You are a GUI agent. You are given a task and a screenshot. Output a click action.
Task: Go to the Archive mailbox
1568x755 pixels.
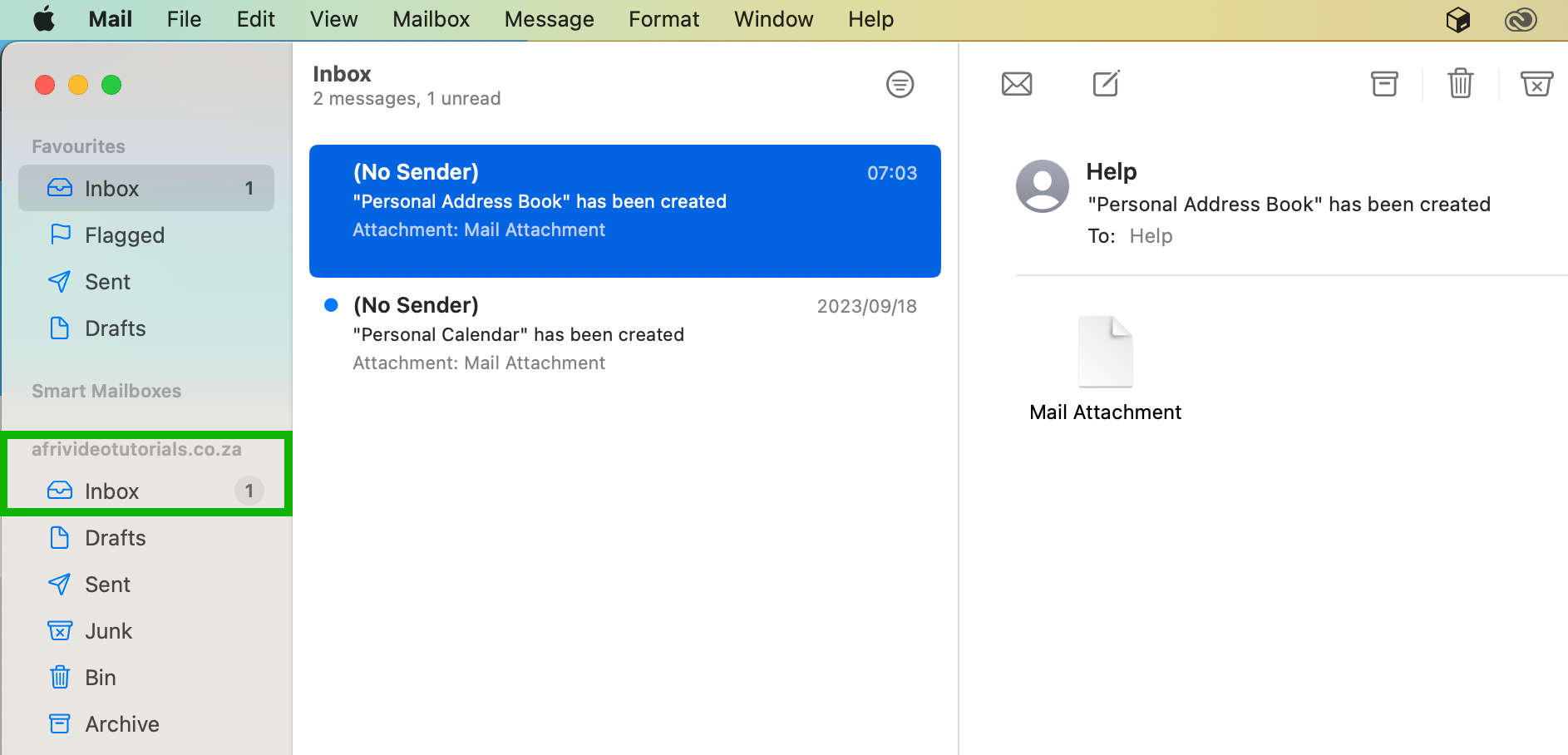(x=121, y=724)
